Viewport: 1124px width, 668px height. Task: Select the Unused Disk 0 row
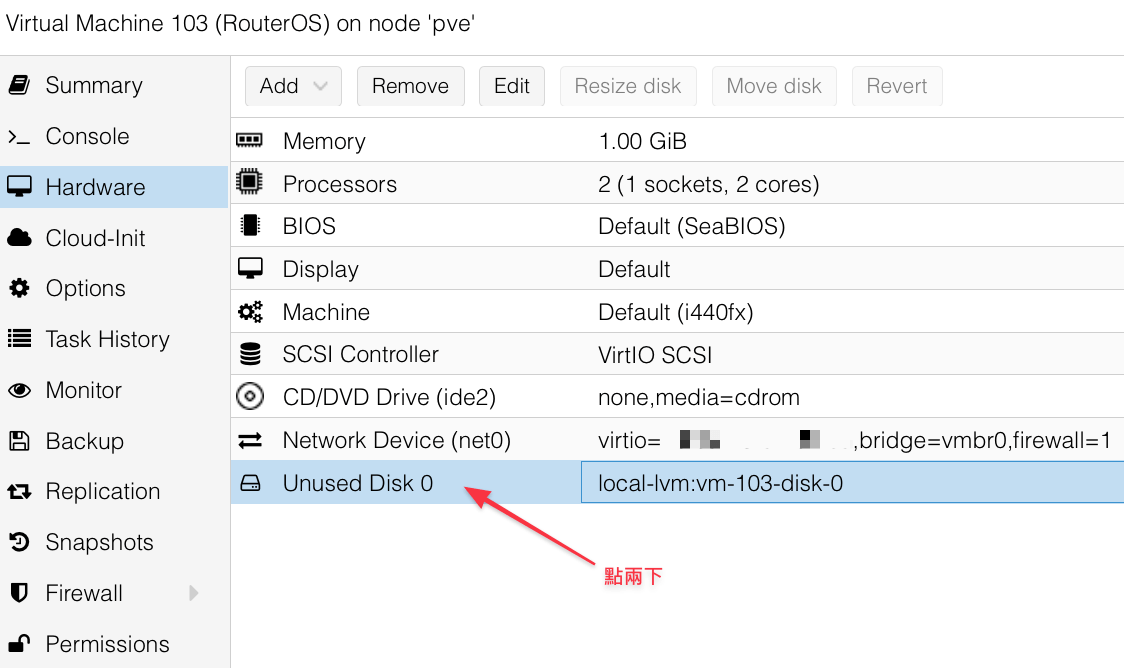pyautogui.click(x=677, y=482)
